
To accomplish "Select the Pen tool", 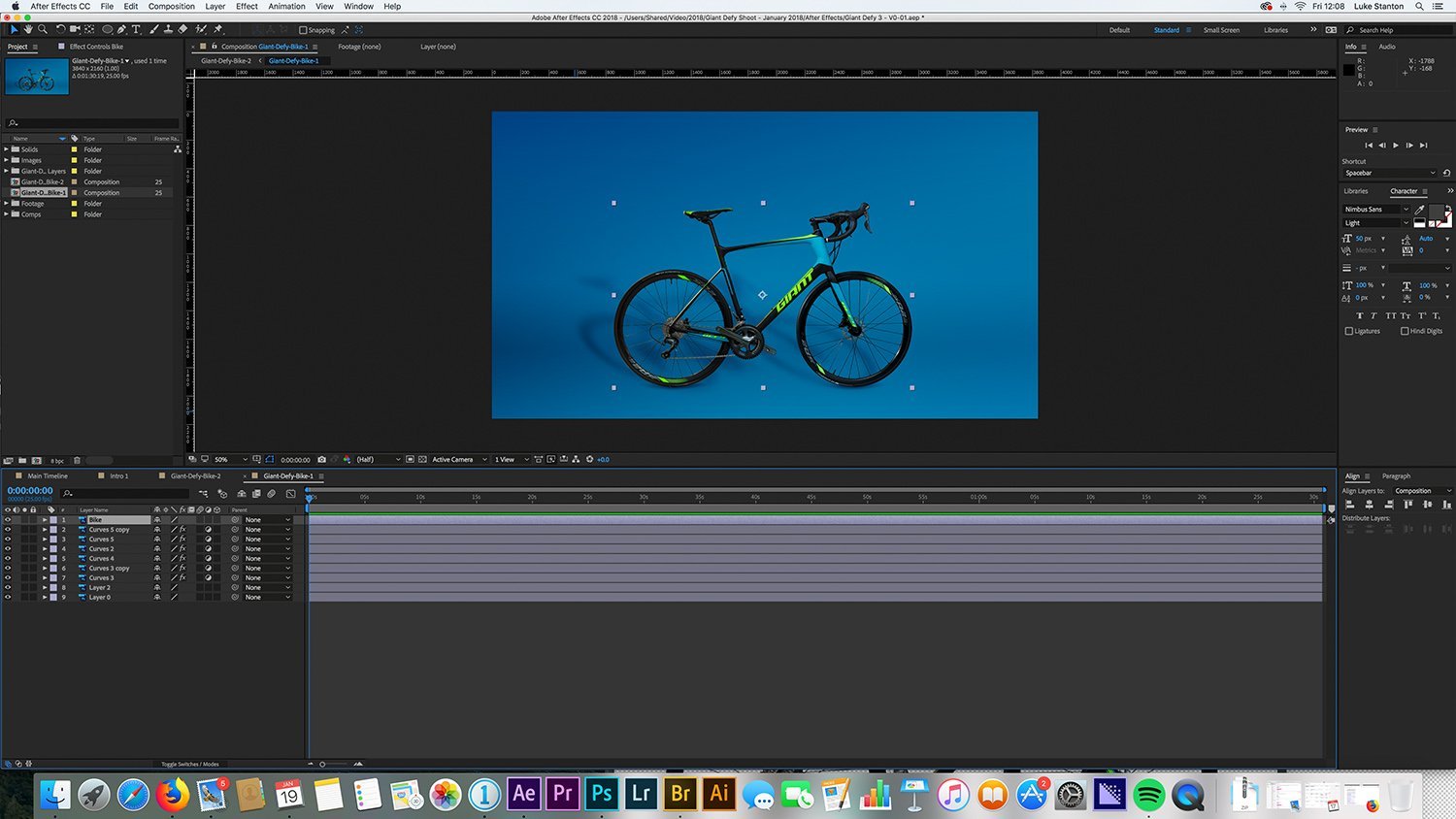I will [121, 29].
